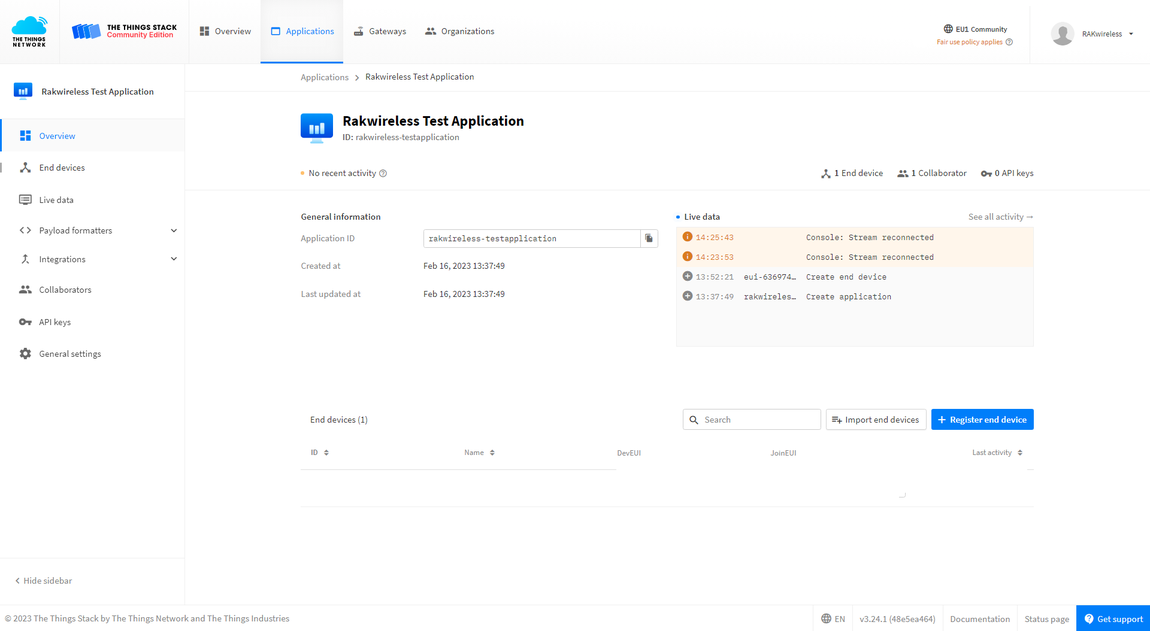The image size is (1150, 631).
Task: Click the Live data monitor icon in sidebar
Action: (25, 200)
